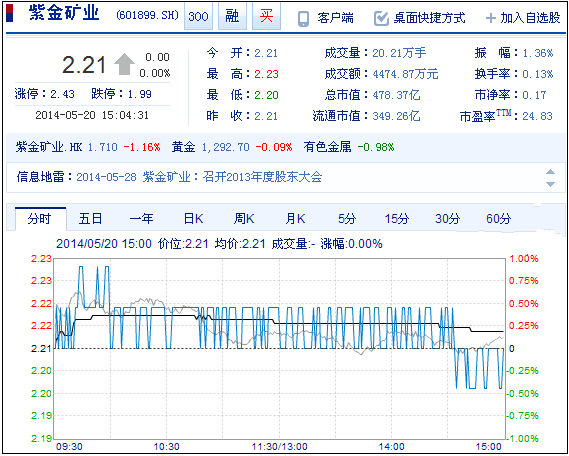Image resolution: width=569 pixels, height=456 pixels.
Task: Switch to the 60分 tab
Action: point(499,219)
